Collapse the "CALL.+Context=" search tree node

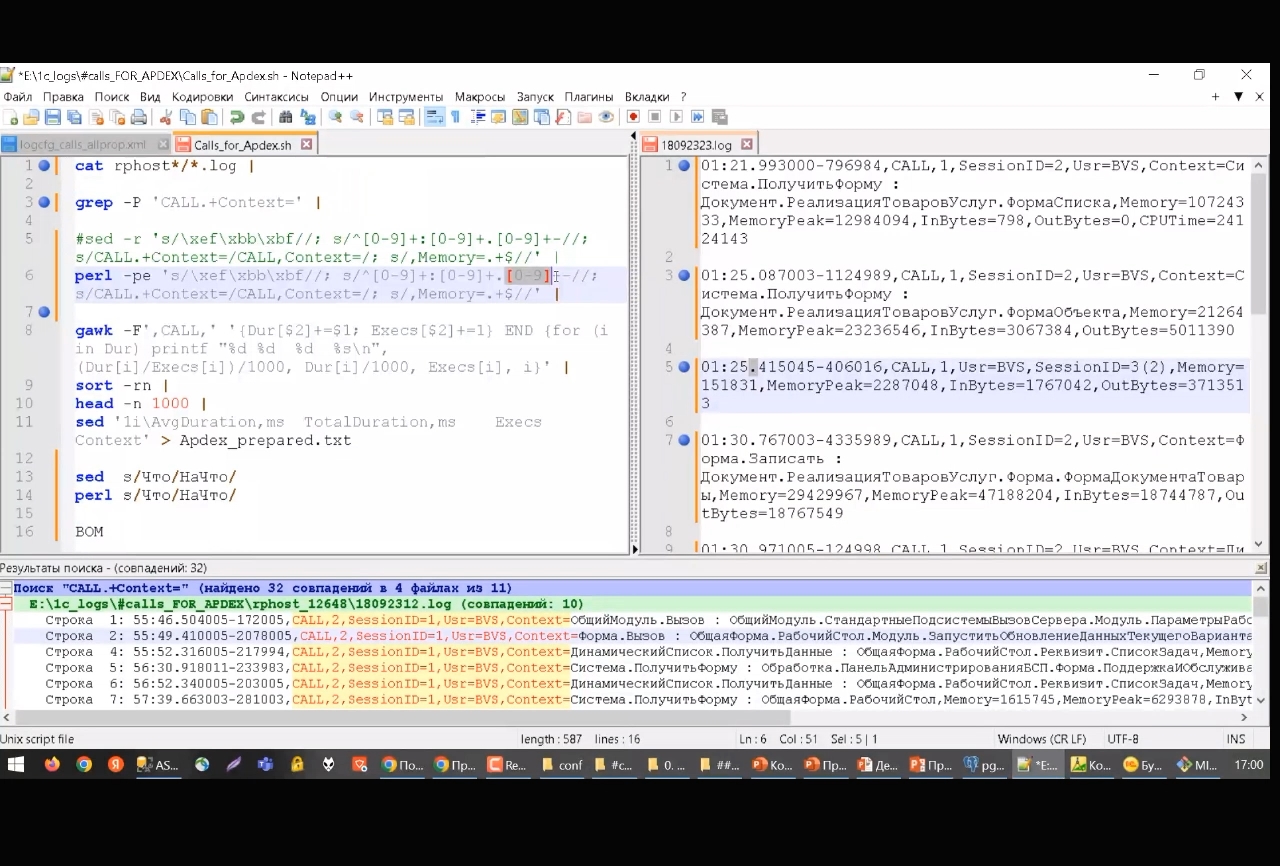(x=6, y=589)
